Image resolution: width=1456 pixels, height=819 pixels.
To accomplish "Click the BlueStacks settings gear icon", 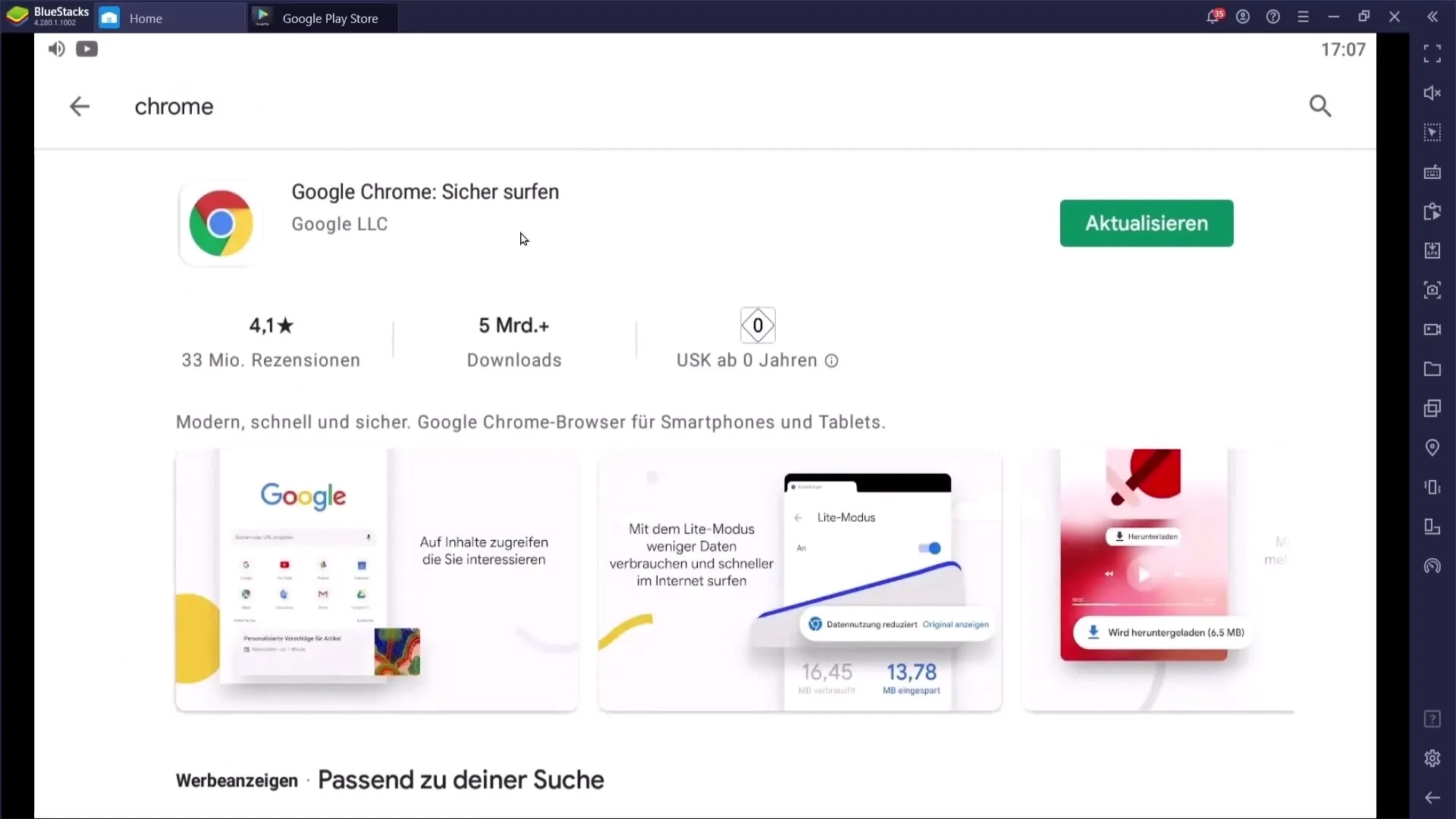I will coord(1432,758).
